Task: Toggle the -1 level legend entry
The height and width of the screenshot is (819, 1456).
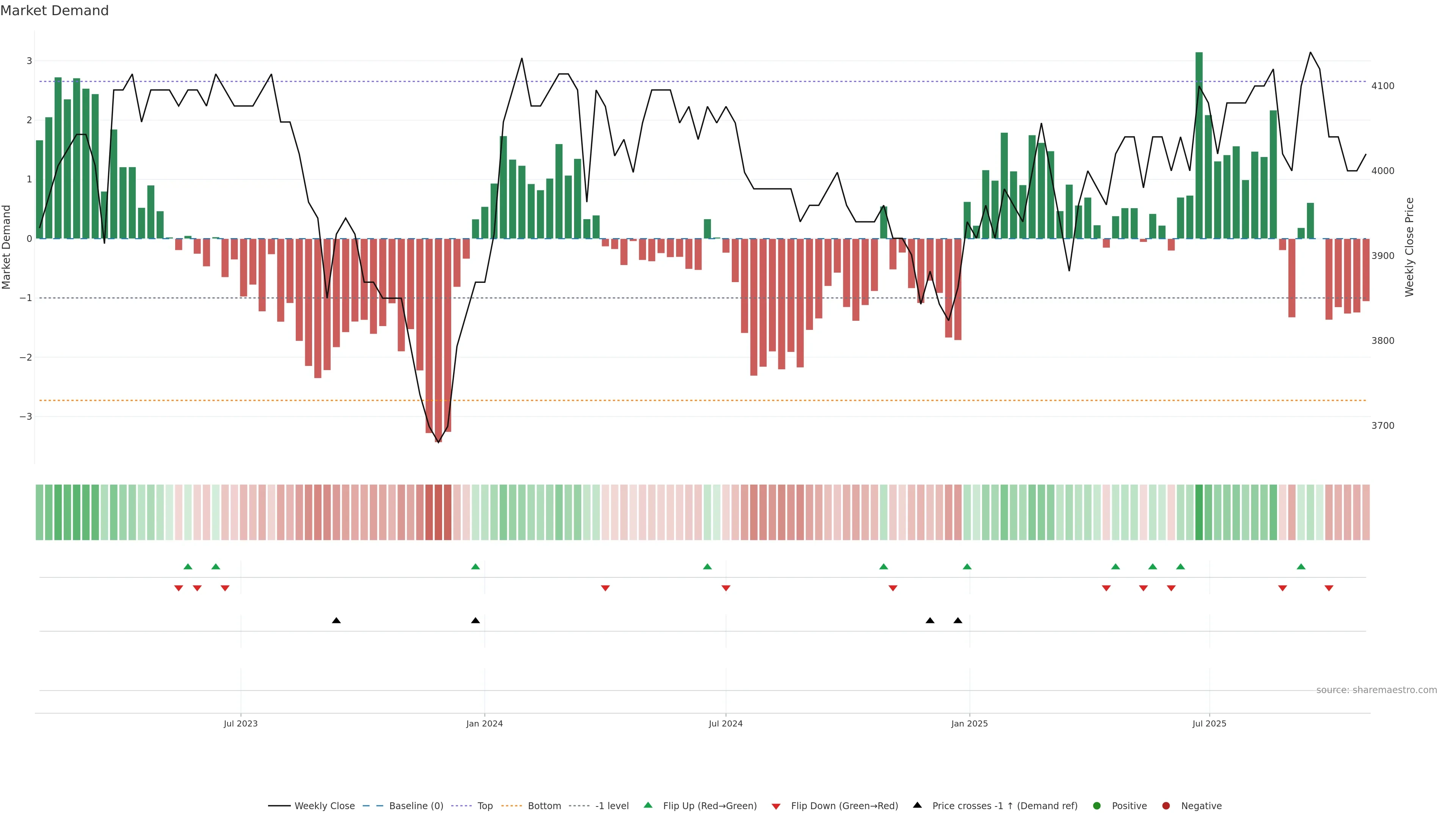Action: [x=612, y=805]
